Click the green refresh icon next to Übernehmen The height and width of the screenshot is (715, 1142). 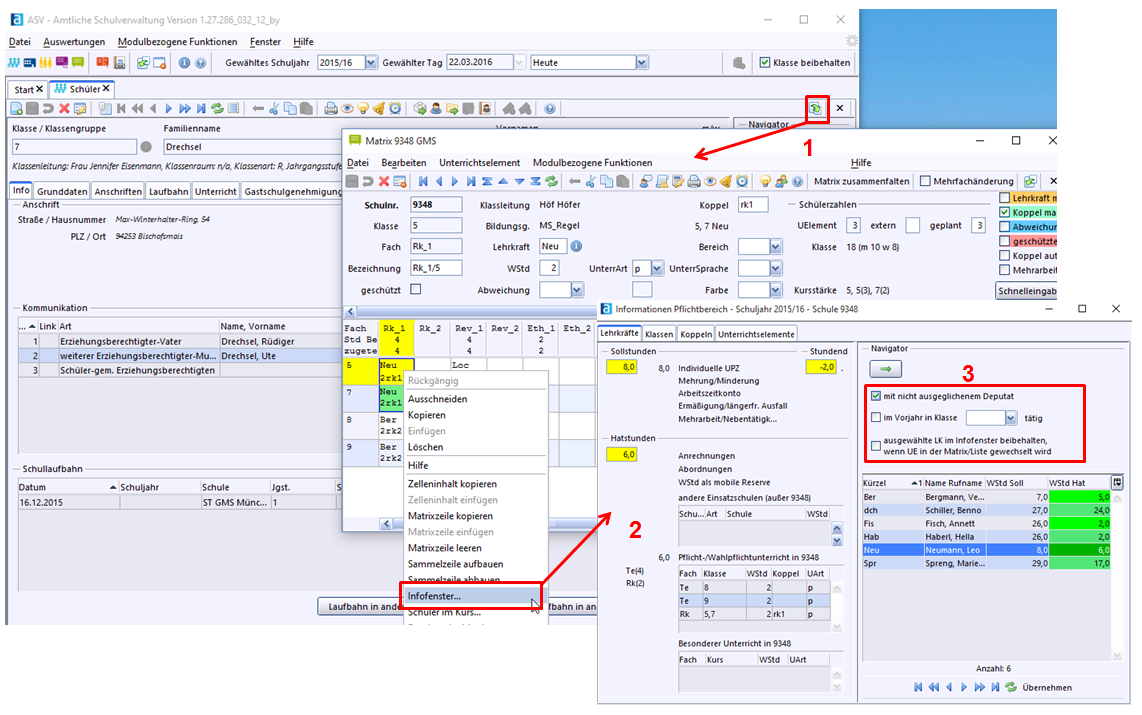pos(1011,687)
